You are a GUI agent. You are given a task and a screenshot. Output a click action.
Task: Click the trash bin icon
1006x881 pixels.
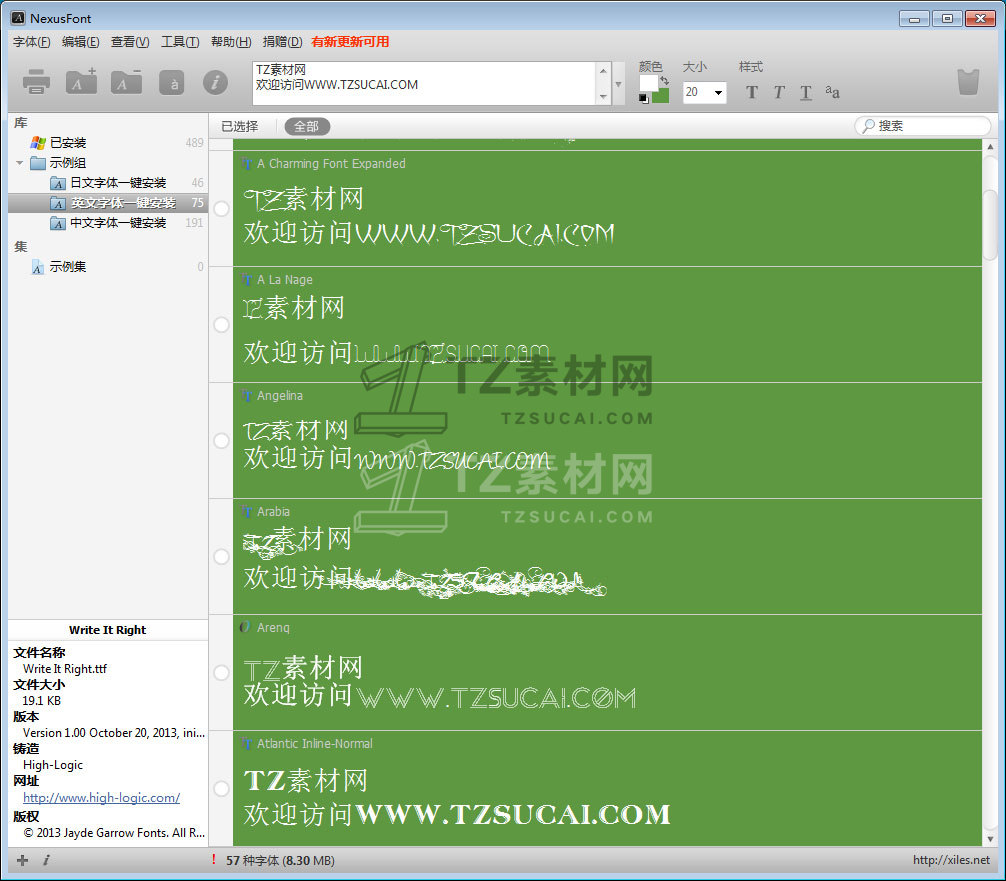tap(968, 82)
